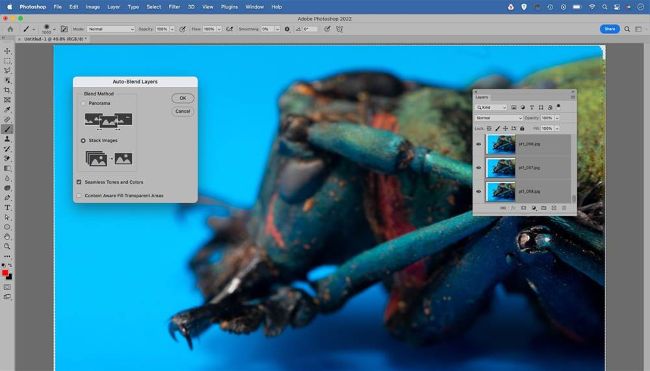Switch to Untitled-1 document tab
Screen dimensions: 650x371
coord(55,39)
